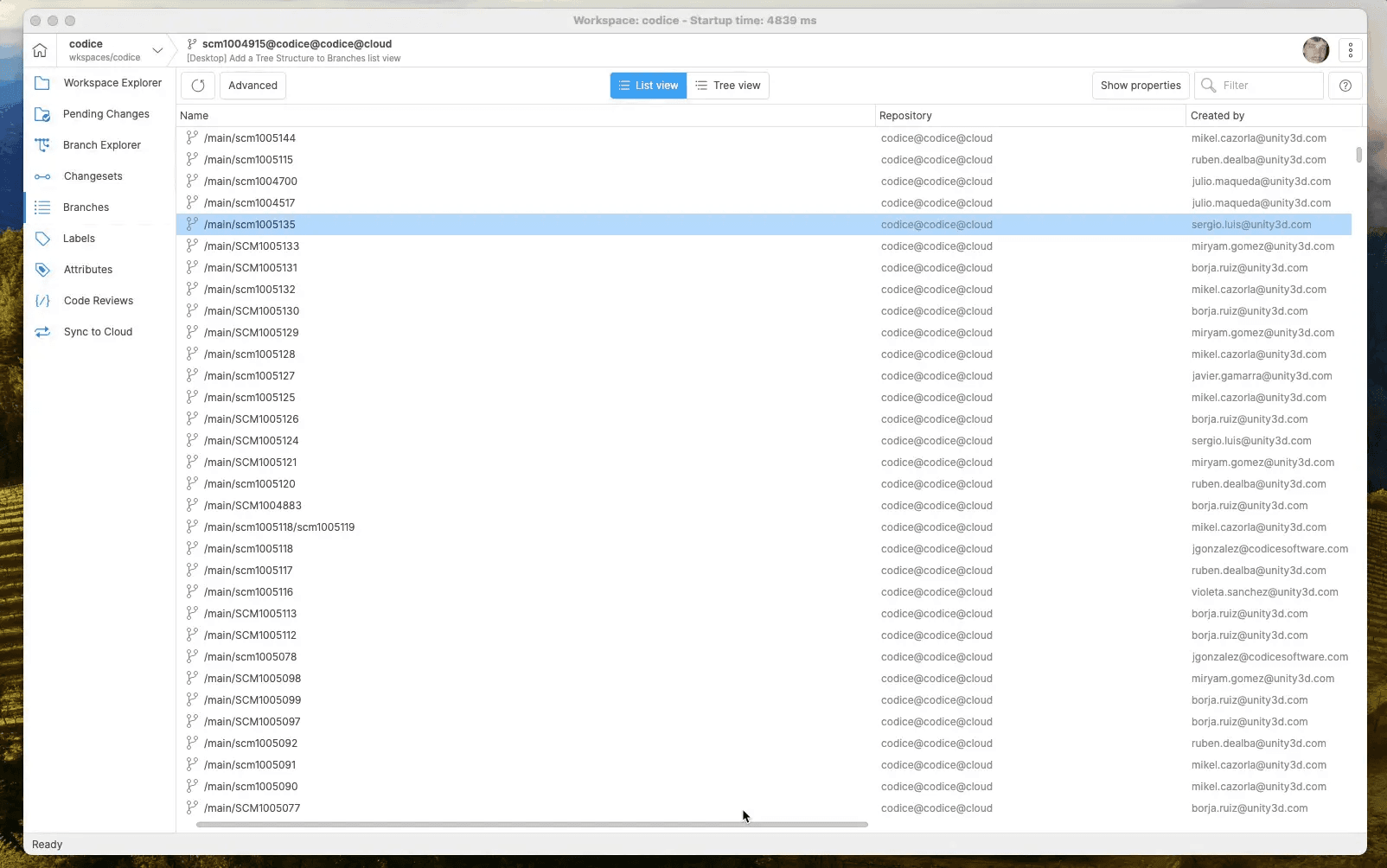Toggle Show properties panel

[1141, 85]
